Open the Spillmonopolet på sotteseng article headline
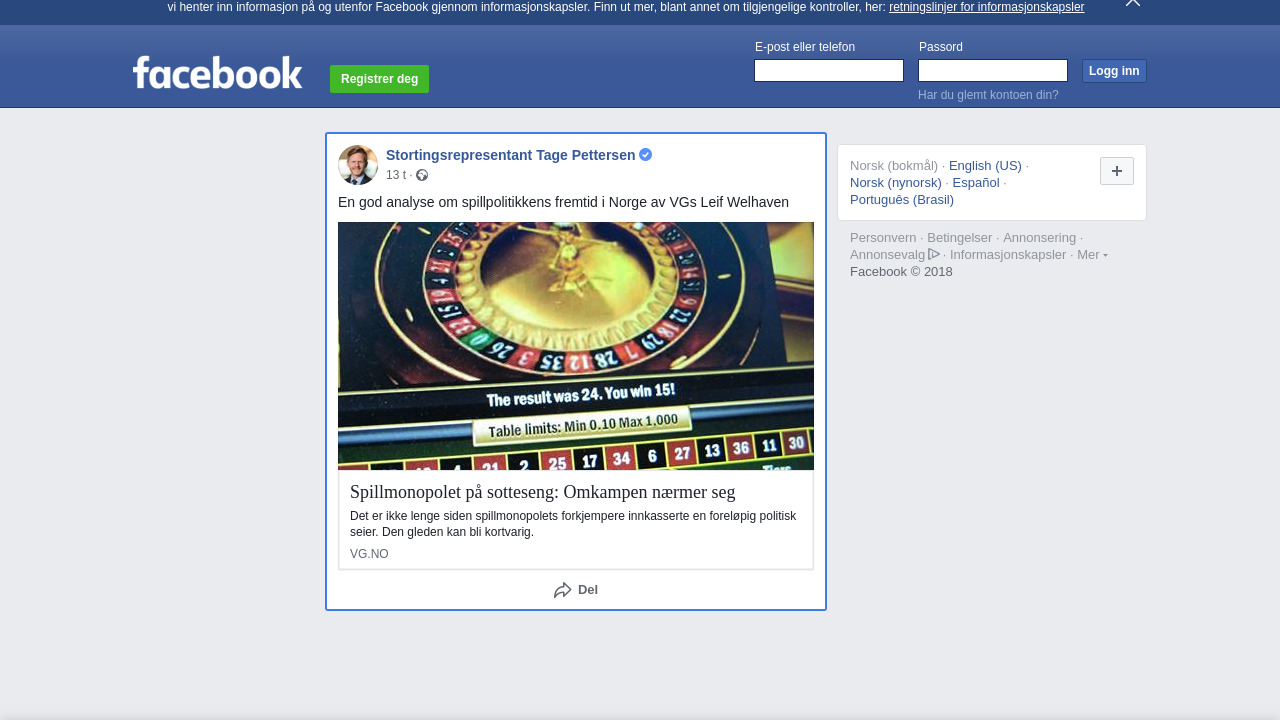Viewport: 1280px width, 720px height. pyautogui.click(x=542, y=492)
